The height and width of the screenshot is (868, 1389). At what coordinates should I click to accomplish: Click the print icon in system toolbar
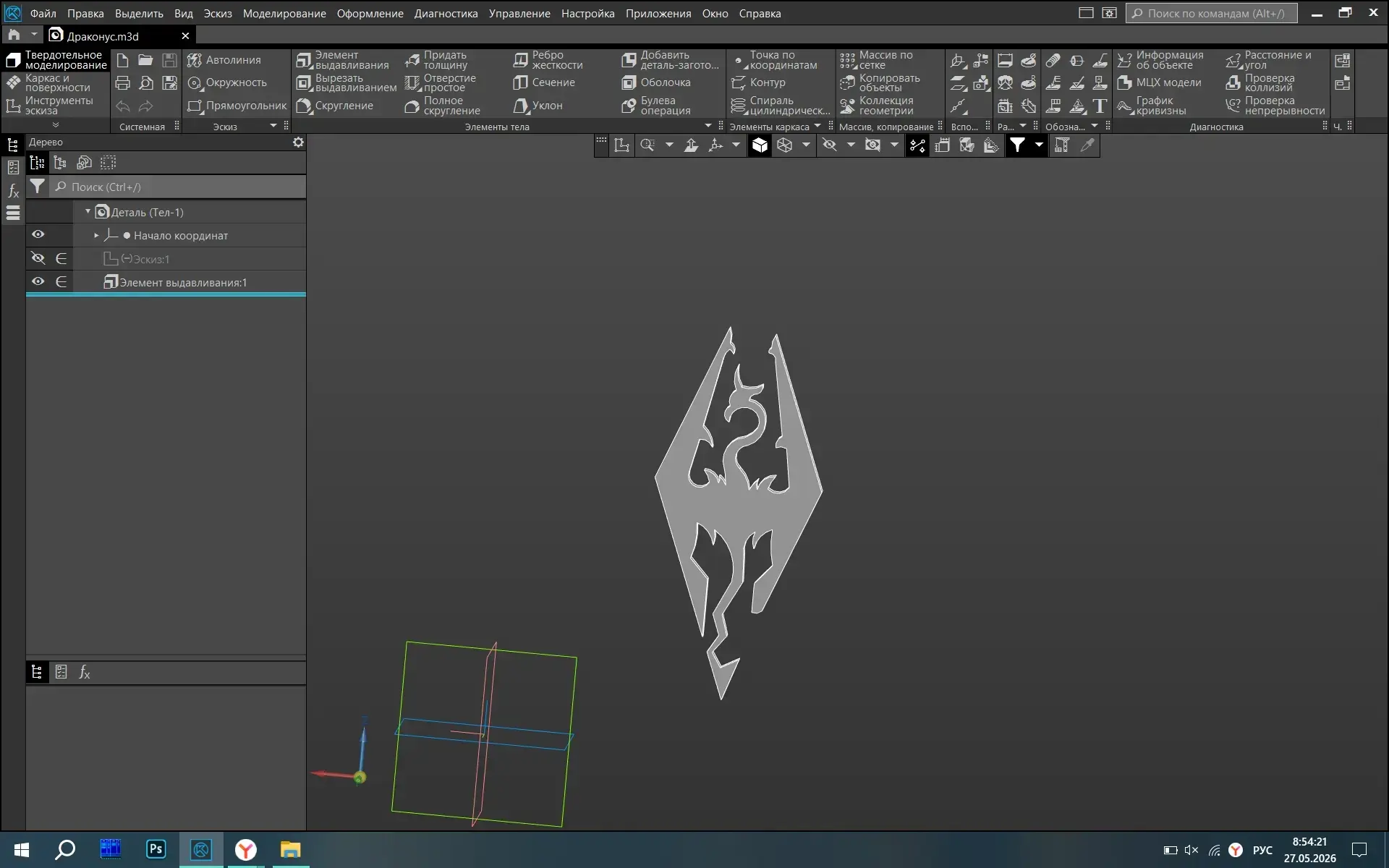123,83
